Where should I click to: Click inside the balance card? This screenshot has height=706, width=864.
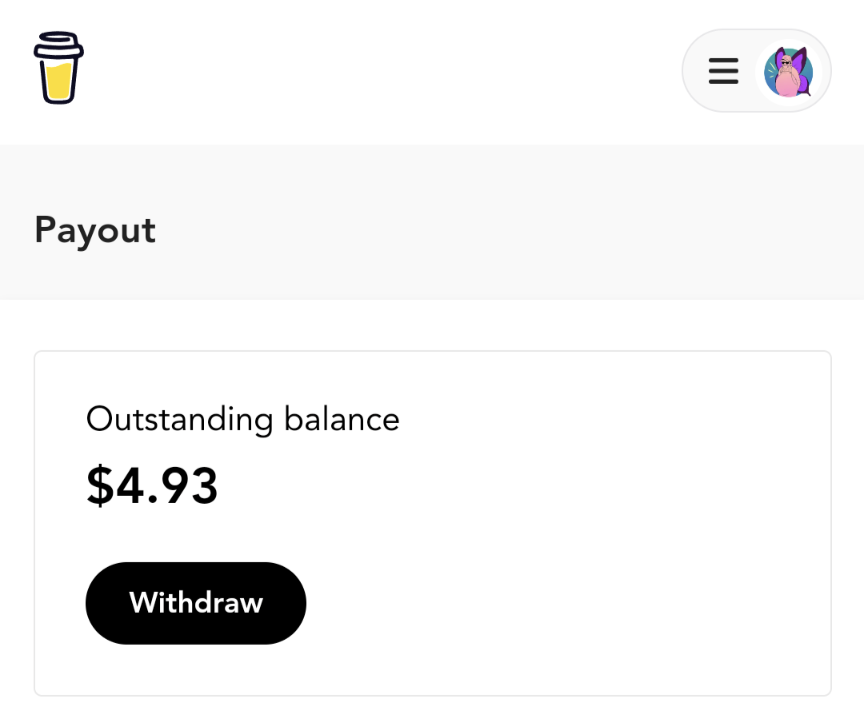(x=433, y=523)
